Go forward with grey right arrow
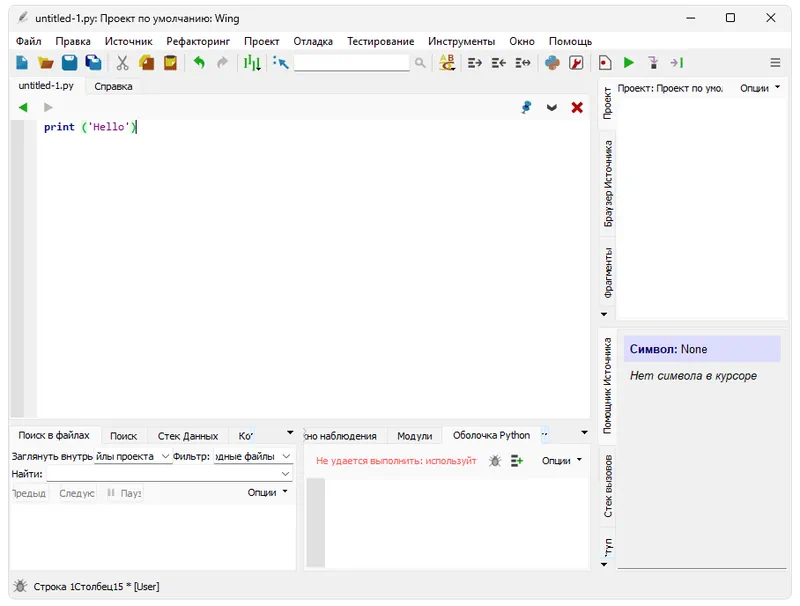 tap(48, 107)
